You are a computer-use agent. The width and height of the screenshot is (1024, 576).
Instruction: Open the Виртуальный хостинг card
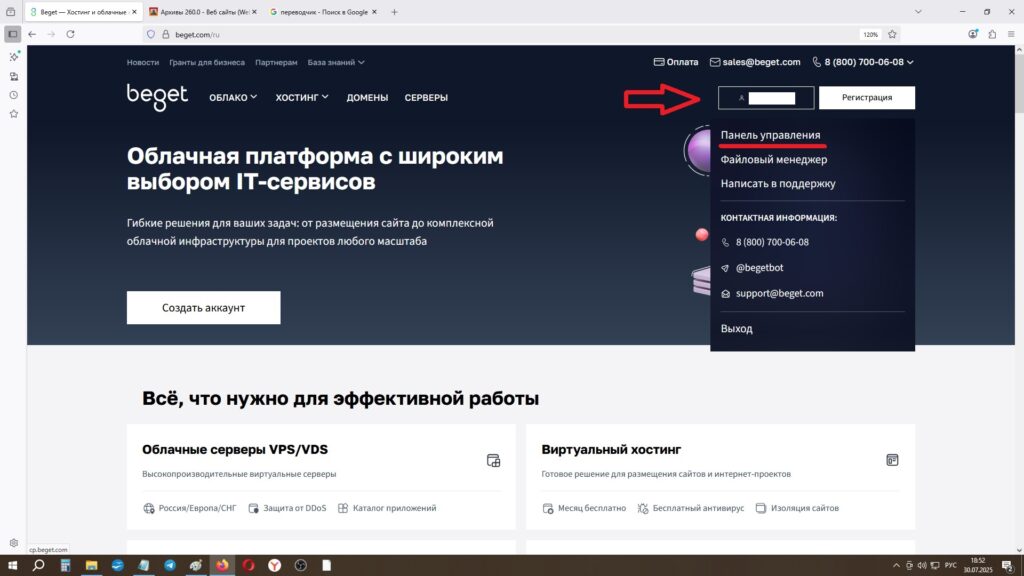coord(720,477)
